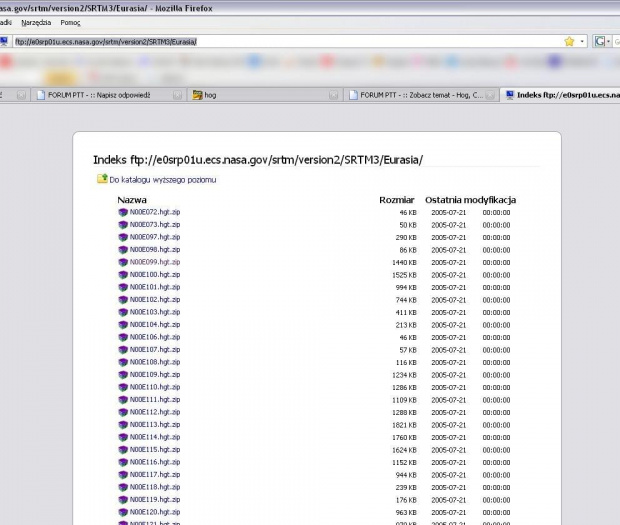This screenshot has width=620, height=525.
Task: Click the bookmark star in the address bar
Action: pyautogui.click(x=569, y=42)
